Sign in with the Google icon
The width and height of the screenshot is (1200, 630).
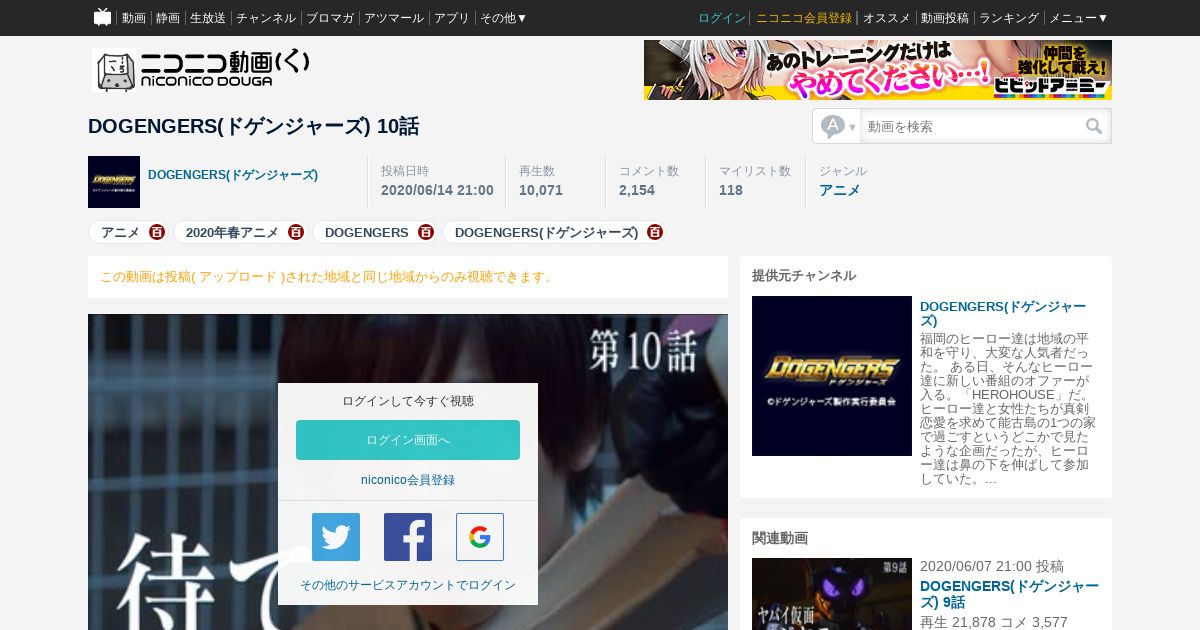pyautogui.click(x=480, y=537)
